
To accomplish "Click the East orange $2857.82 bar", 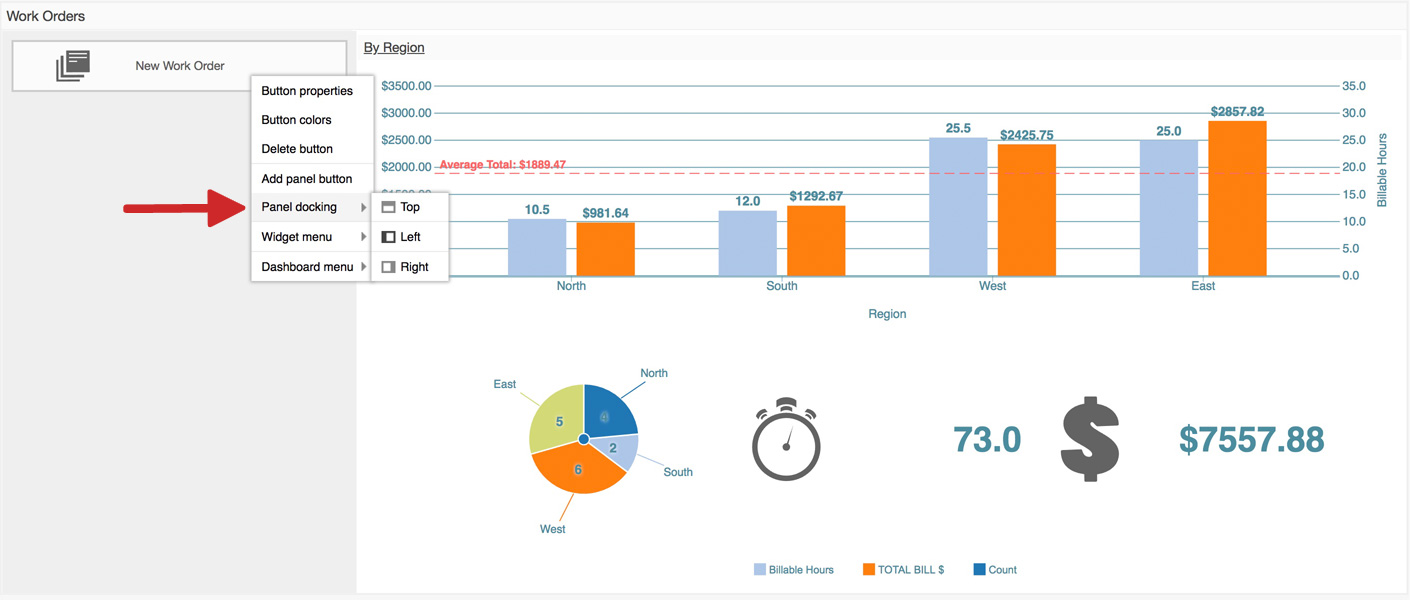I will pos(1237,200).
